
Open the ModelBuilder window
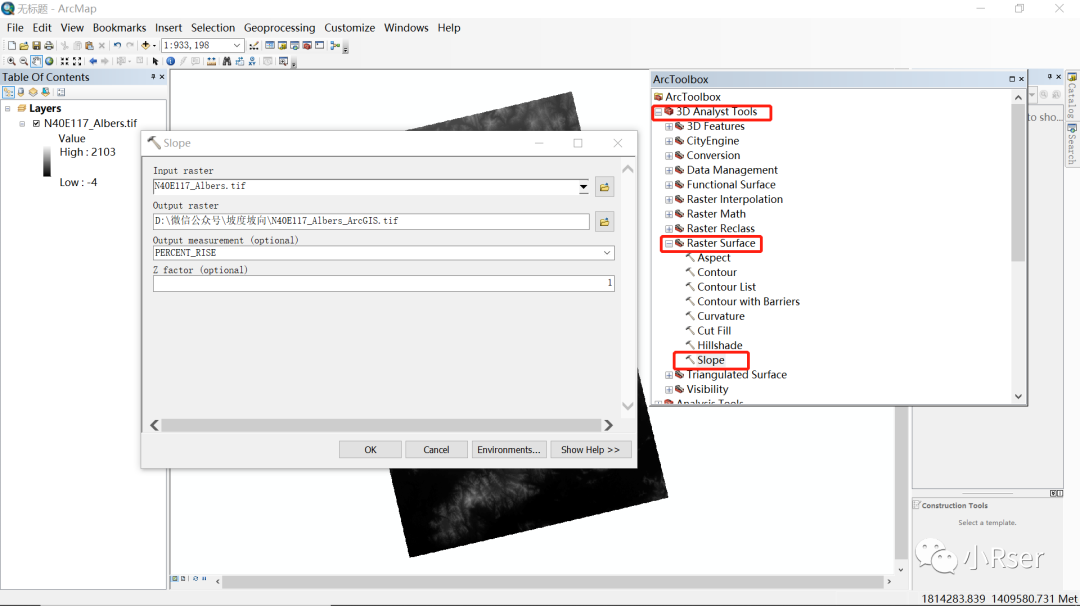[x=335, y=45]
